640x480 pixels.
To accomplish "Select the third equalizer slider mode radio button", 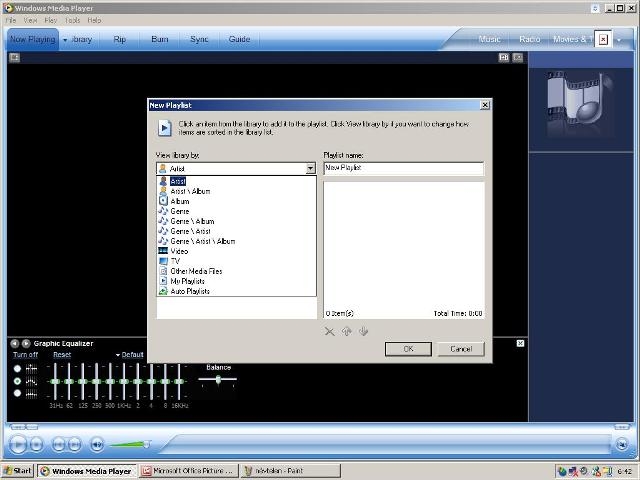I will (17, 393).
